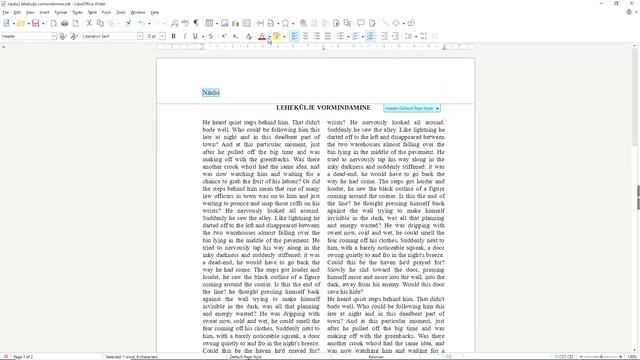
Task: Toggle underline formatting
Action: pos(195,36)
